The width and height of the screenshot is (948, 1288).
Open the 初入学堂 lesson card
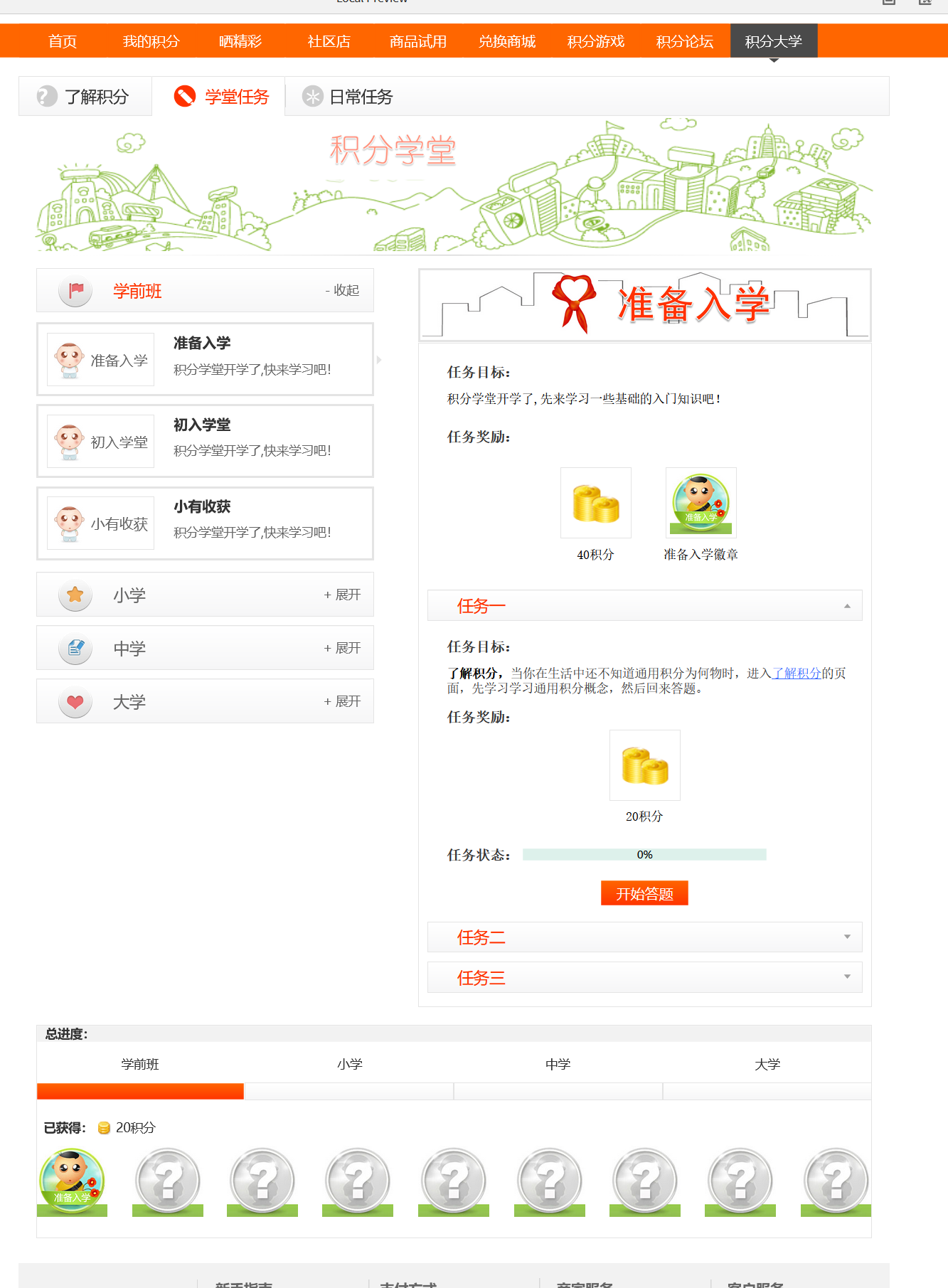coord(205,441)
